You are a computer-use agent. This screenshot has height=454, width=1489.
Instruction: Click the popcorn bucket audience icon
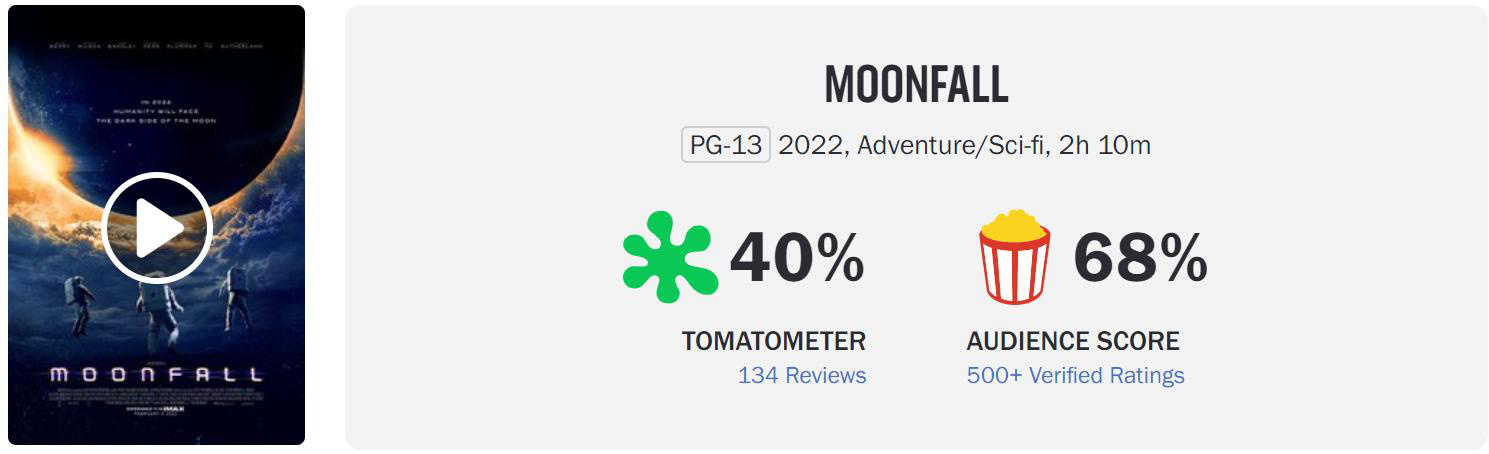tap(1015, 256)
